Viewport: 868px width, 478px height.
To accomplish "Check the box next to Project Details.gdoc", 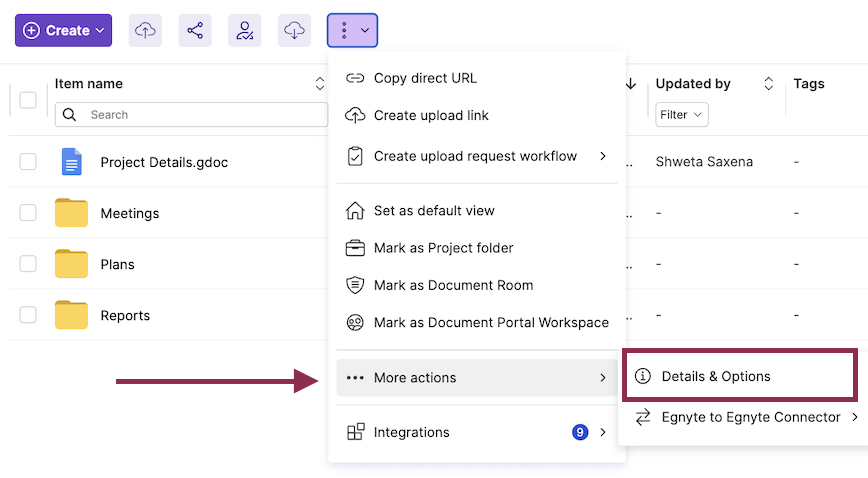I will pyautogui.click(x=28, y=162).
